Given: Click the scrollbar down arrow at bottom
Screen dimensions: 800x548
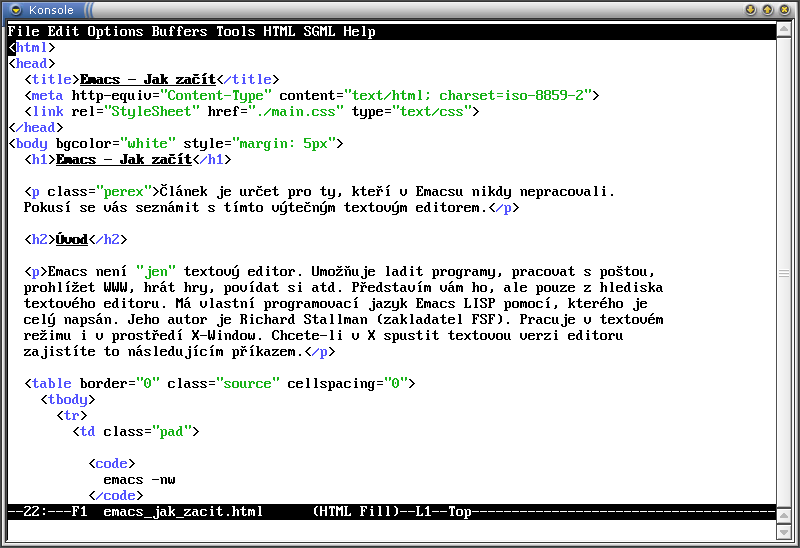Looking at the screenshot, I should (x=784, y=532).
